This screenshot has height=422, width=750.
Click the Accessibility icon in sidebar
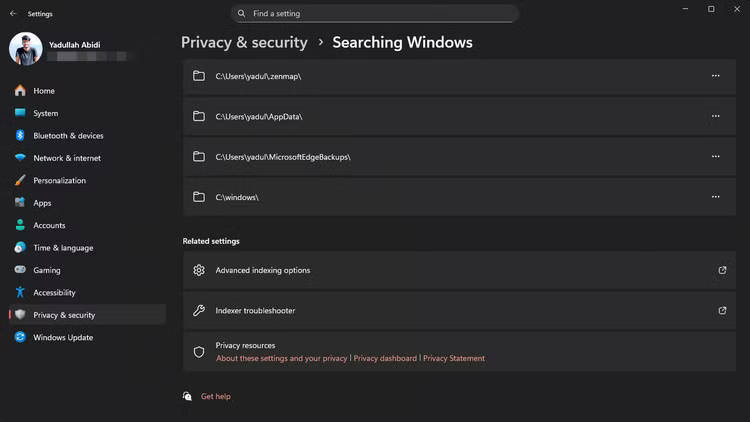coord(20,293)
